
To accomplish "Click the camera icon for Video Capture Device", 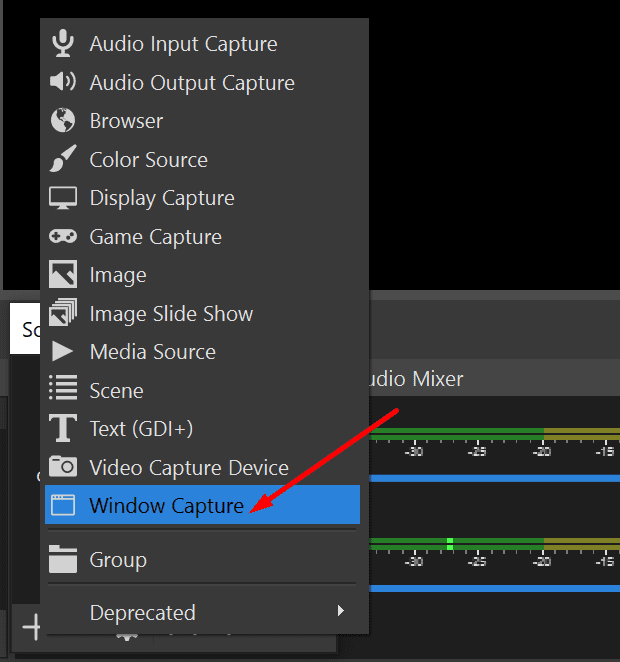I will tap(63, 466).
